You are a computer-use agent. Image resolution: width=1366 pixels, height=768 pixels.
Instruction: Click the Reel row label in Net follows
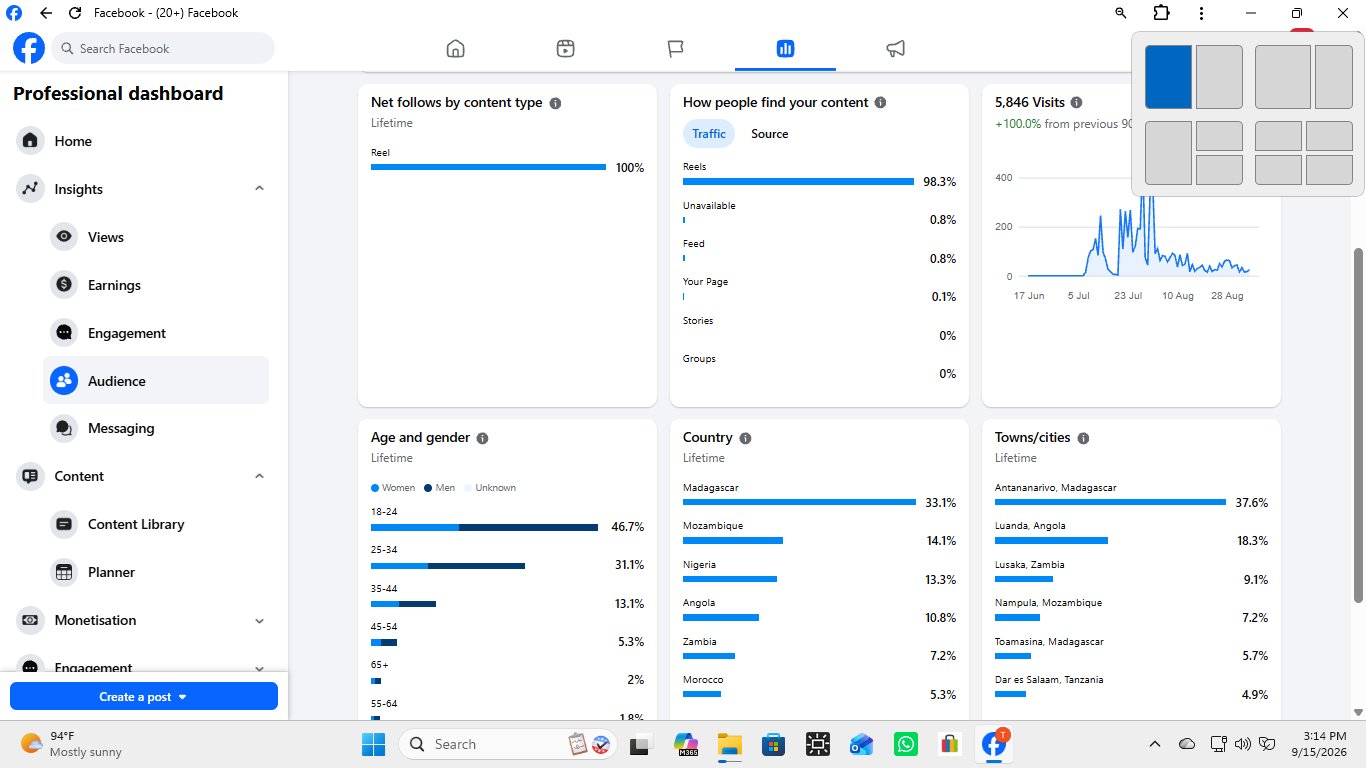click(380, 153)
